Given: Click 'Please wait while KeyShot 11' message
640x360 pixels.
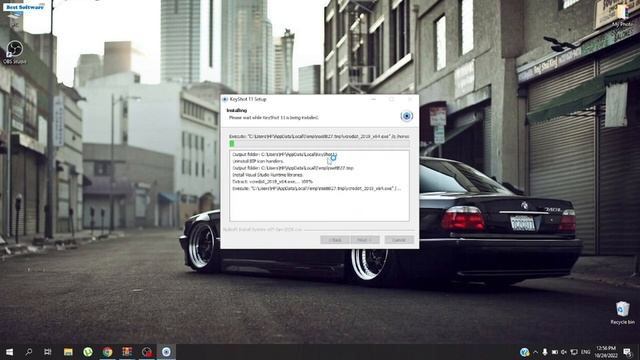Looking at the screenshot, I should (273, 118).
